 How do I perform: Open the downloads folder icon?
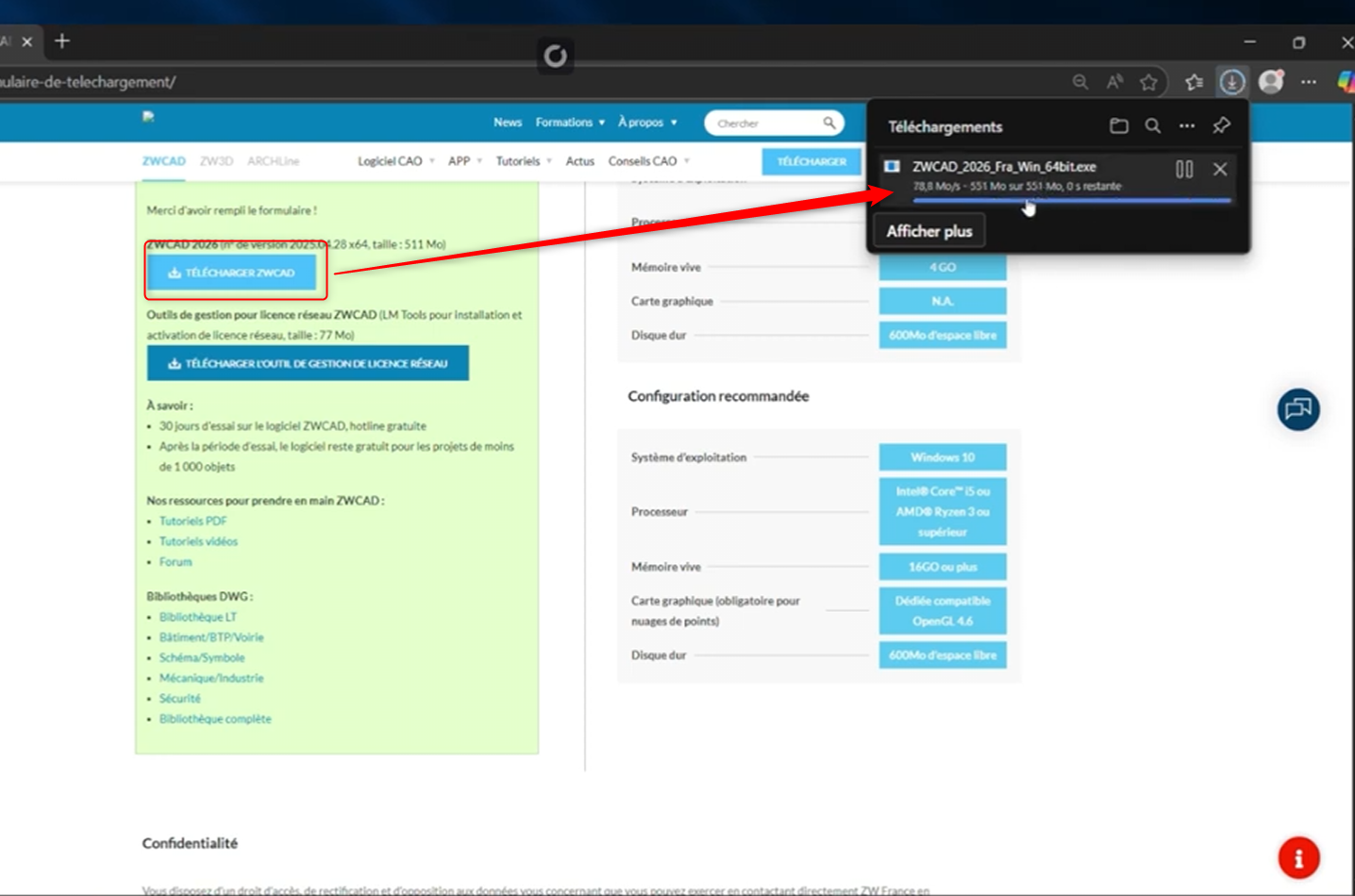1118,126
